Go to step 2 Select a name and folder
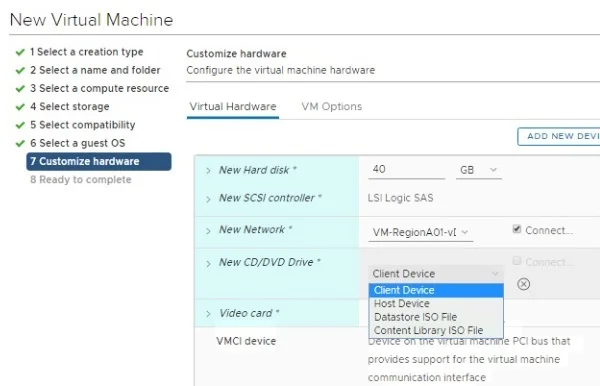The width and height of the screenshot is (600, 386). 95,70
